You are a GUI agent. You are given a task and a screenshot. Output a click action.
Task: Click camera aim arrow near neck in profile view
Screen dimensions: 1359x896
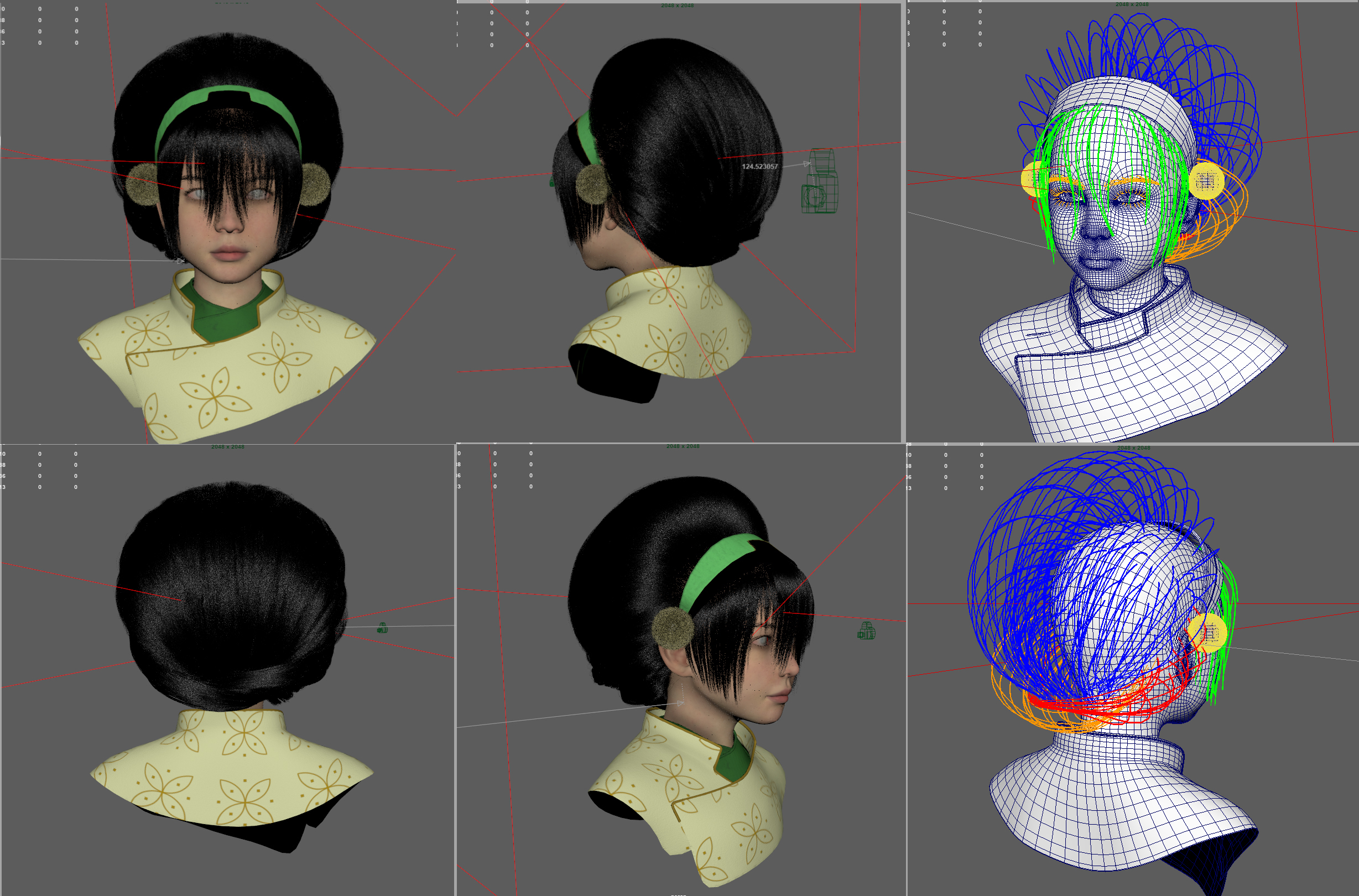[x=680, y=704]
